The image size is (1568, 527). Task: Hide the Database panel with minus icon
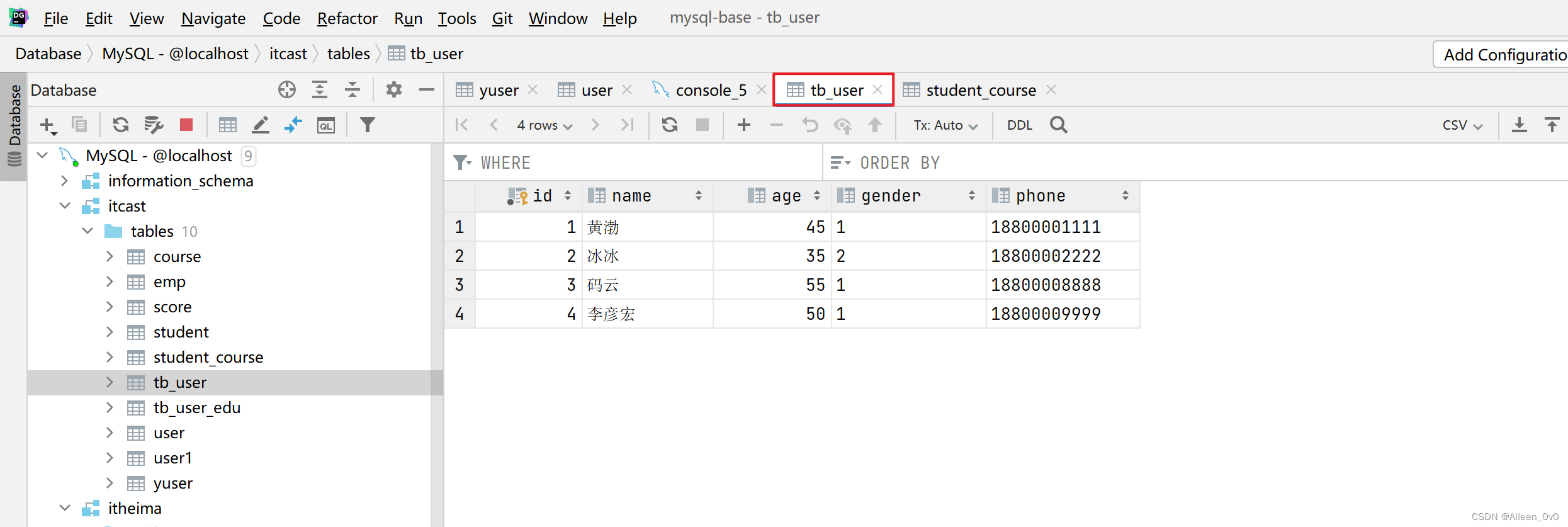point(427,90)
